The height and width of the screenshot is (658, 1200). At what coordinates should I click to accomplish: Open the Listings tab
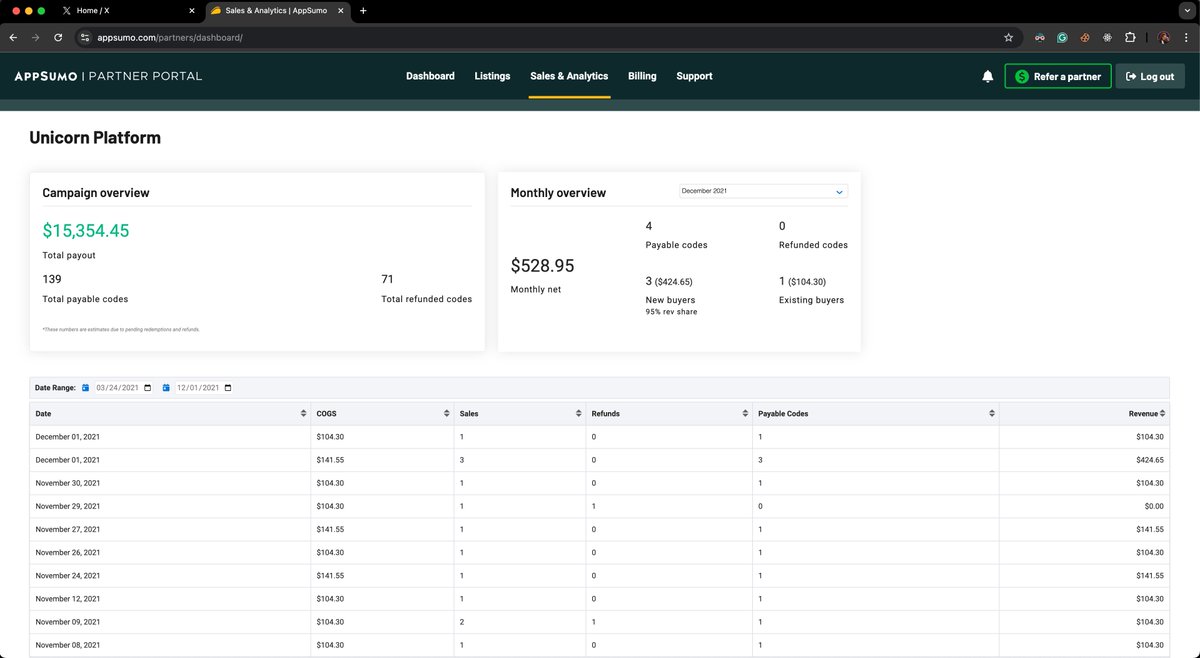point(492,76)
